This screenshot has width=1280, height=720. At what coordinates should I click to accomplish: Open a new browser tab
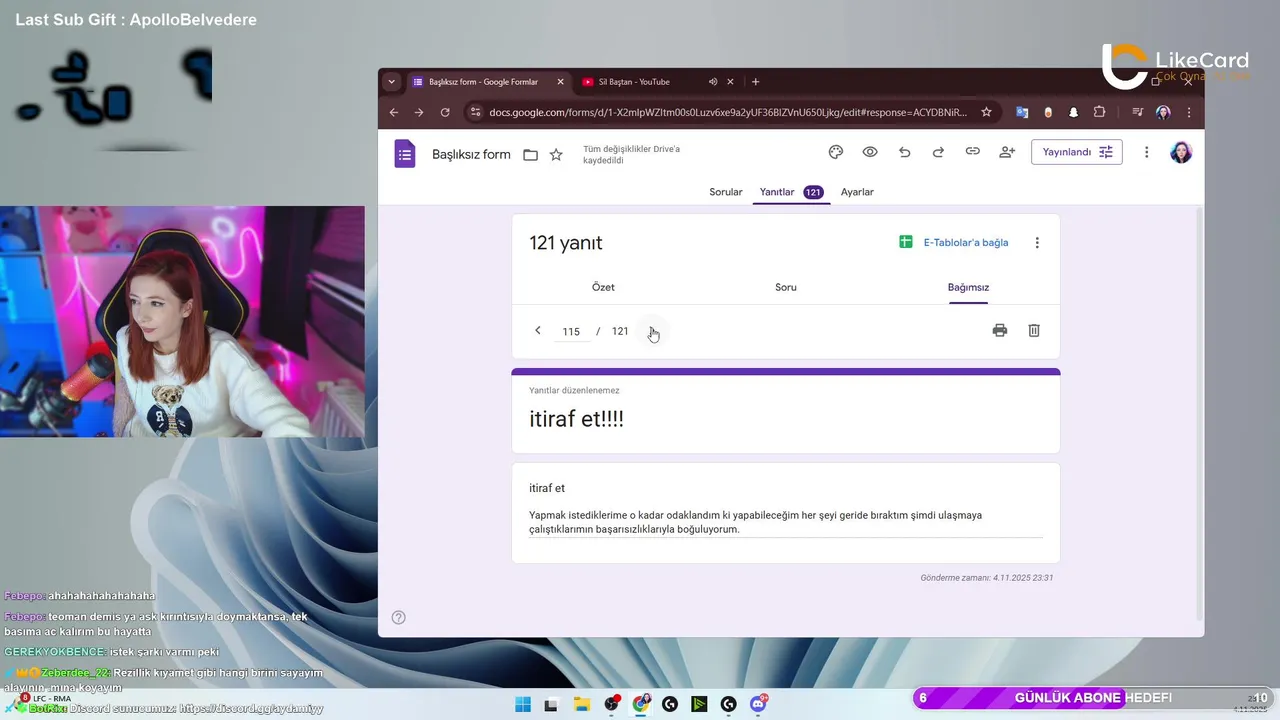[755, 82]
